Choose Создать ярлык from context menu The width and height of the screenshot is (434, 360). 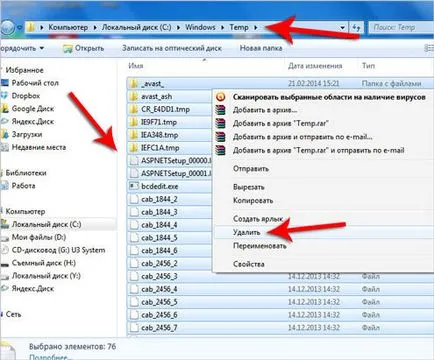pos(258,219)
